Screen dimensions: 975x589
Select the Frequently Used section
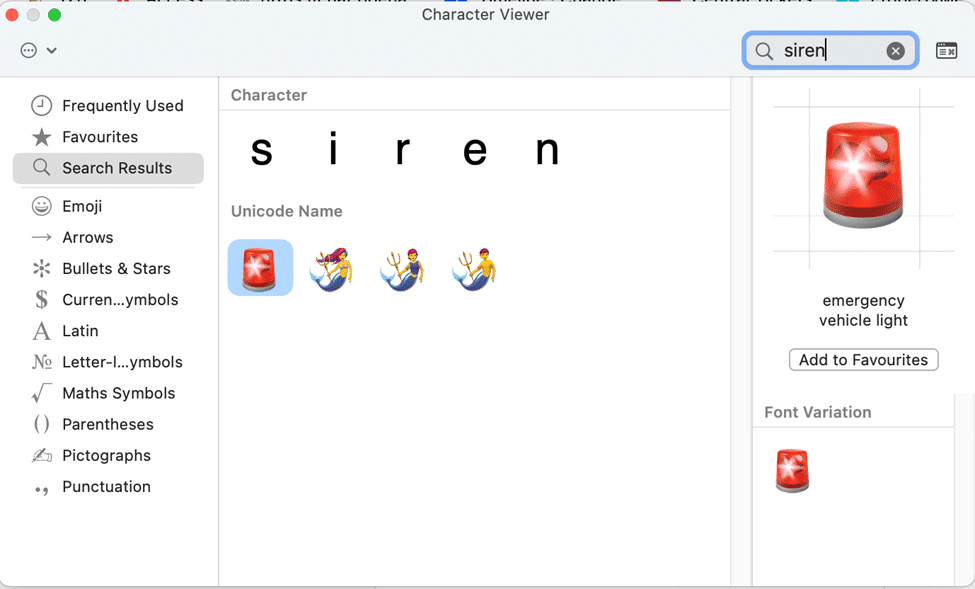[122, 105]
